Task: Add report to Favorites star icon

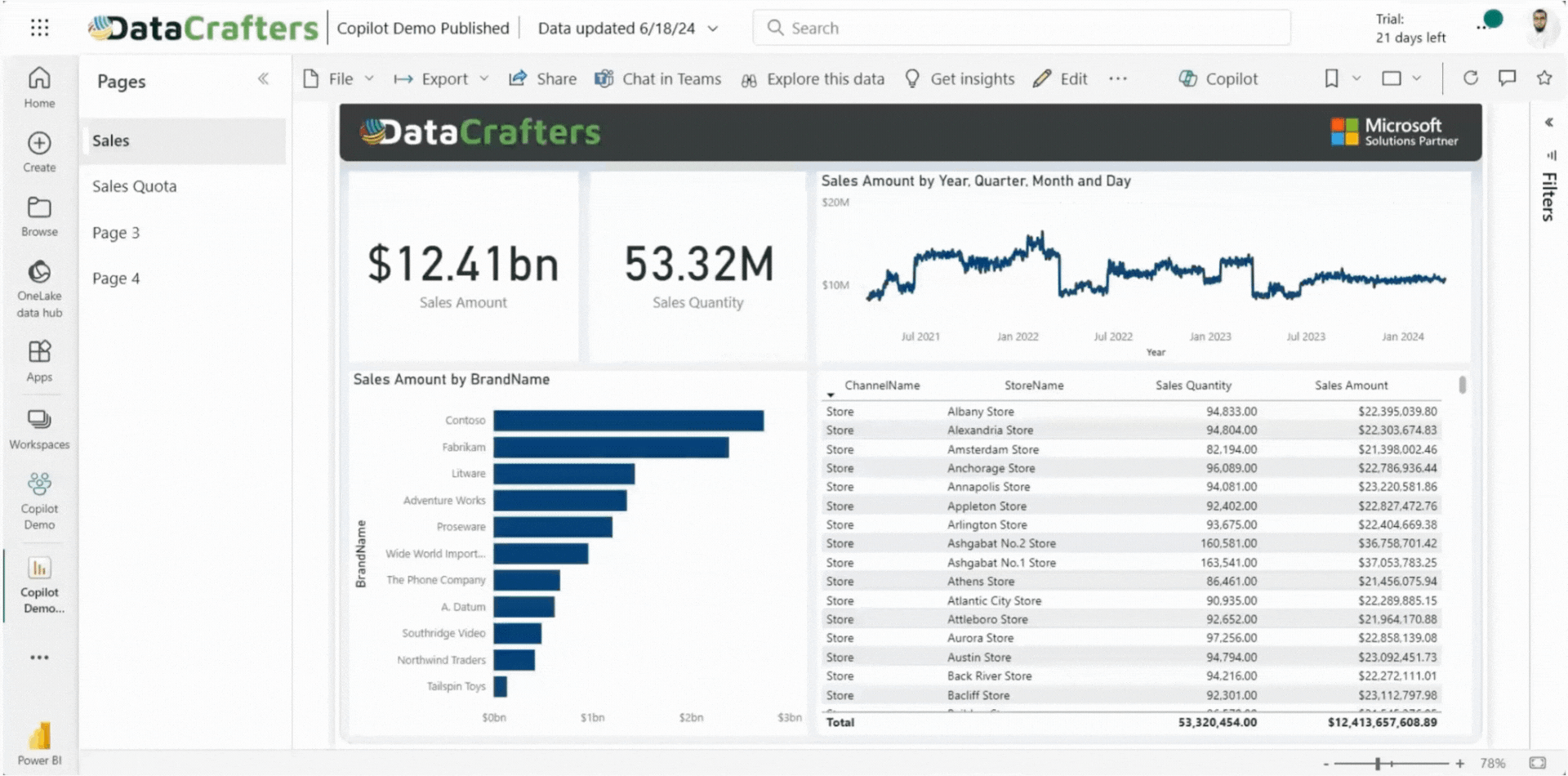Action: click(x=1543, y=78)
